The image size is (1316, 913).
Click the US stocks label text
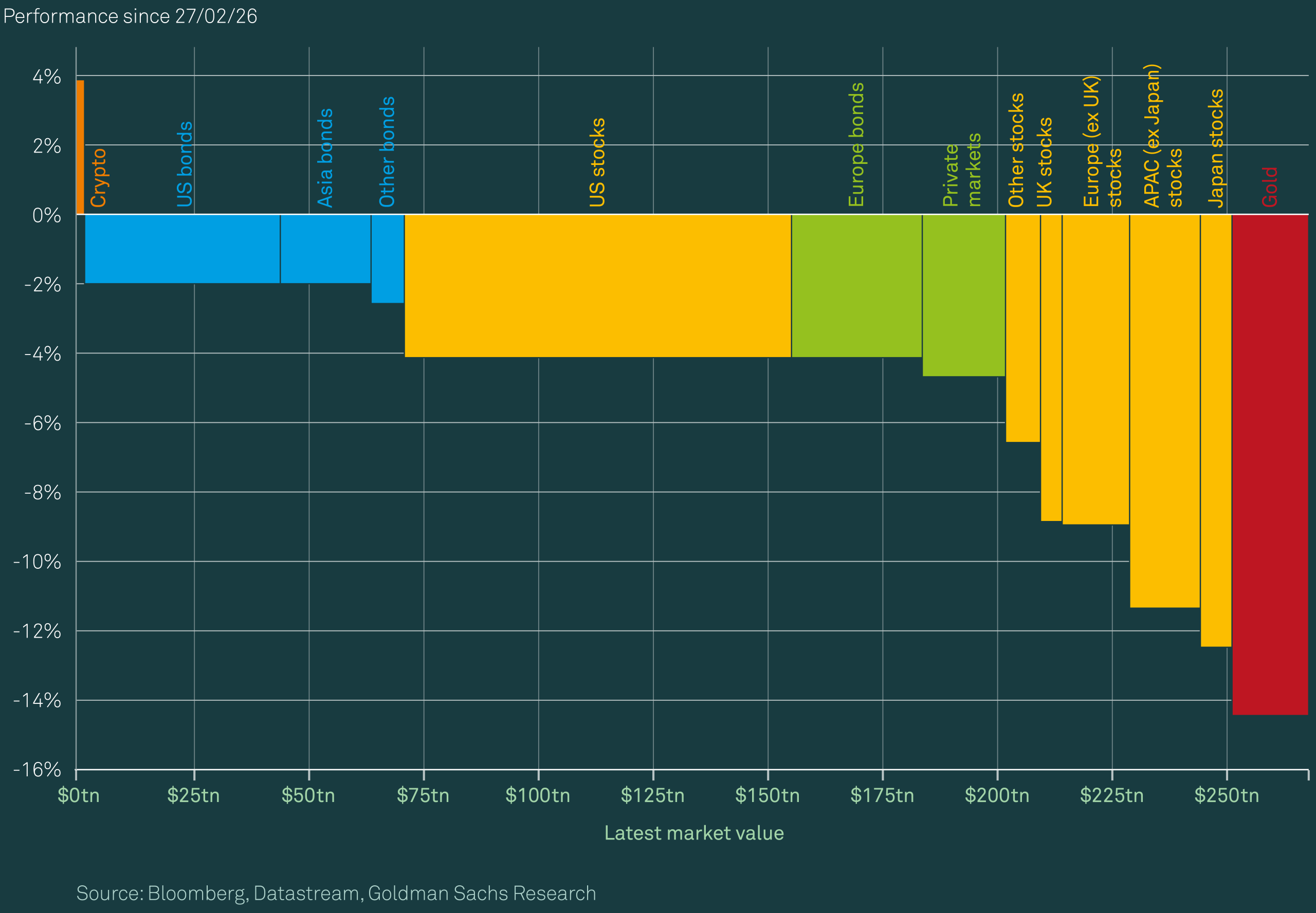597,162
